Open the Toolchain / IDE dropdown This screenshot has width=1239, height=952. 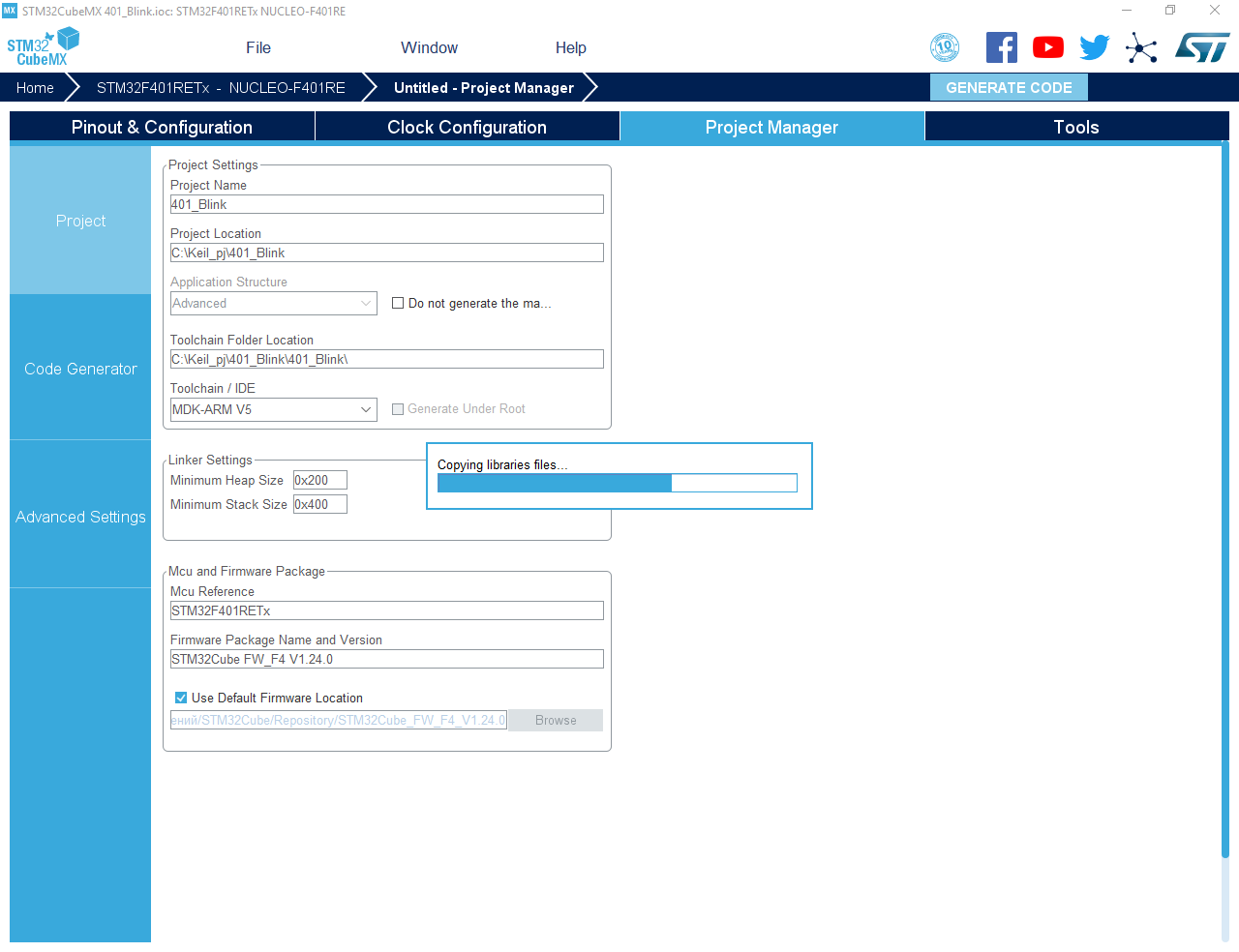(x=274, y=409)
